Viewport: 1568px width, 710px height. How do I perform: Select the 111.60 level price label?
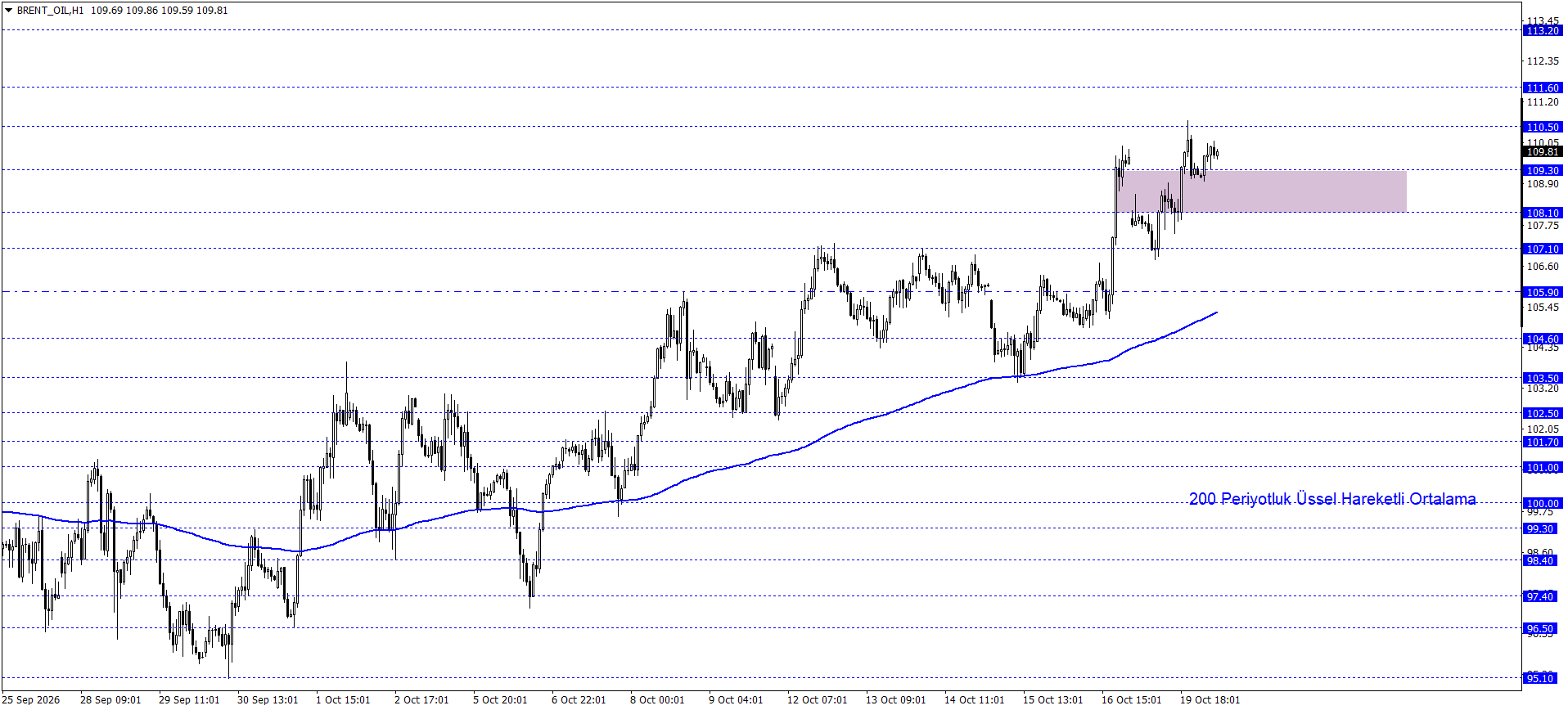point(1543,88)
